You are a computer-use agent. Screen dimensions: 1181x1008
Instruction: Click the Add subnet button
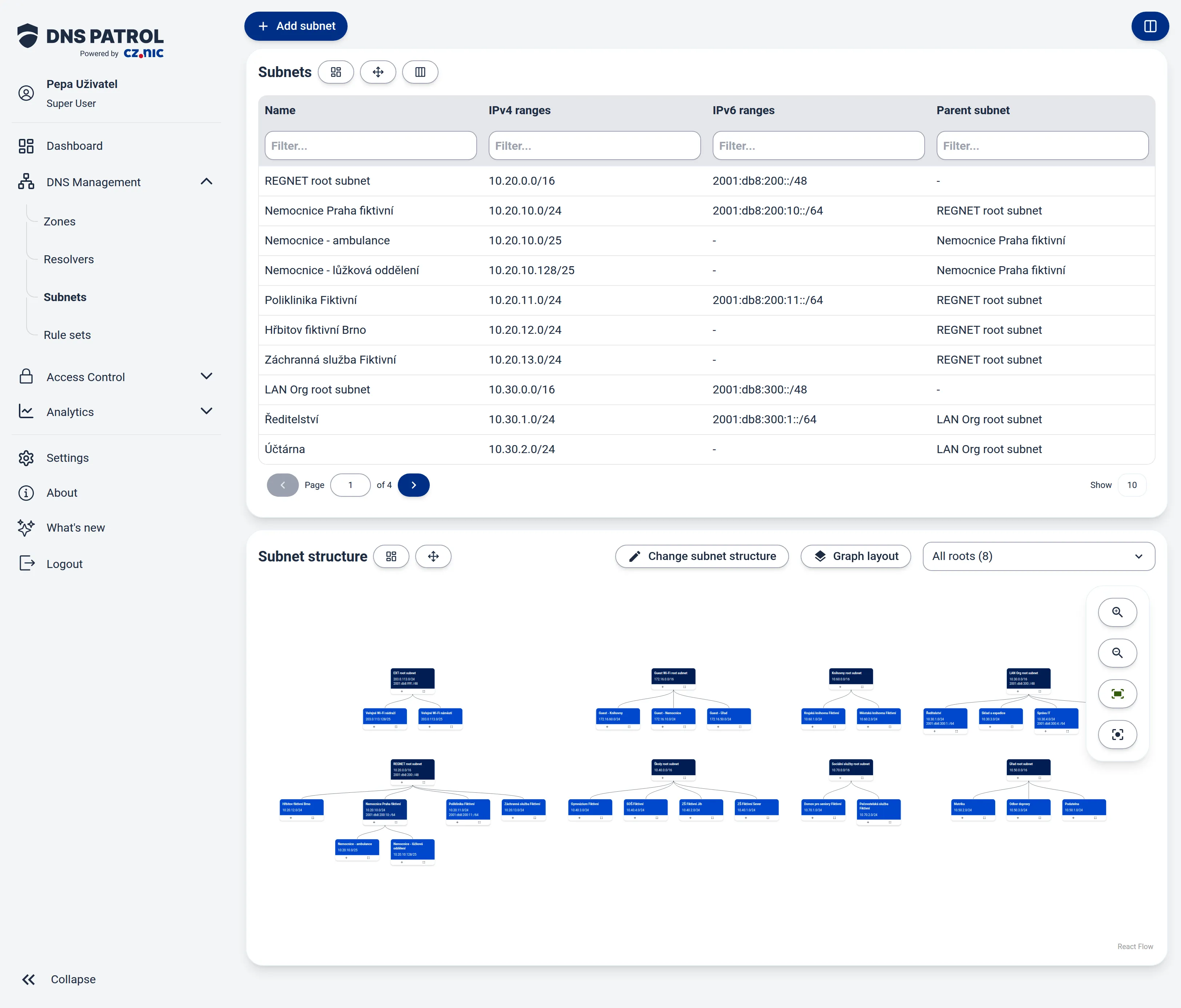[x=296, y=26]
